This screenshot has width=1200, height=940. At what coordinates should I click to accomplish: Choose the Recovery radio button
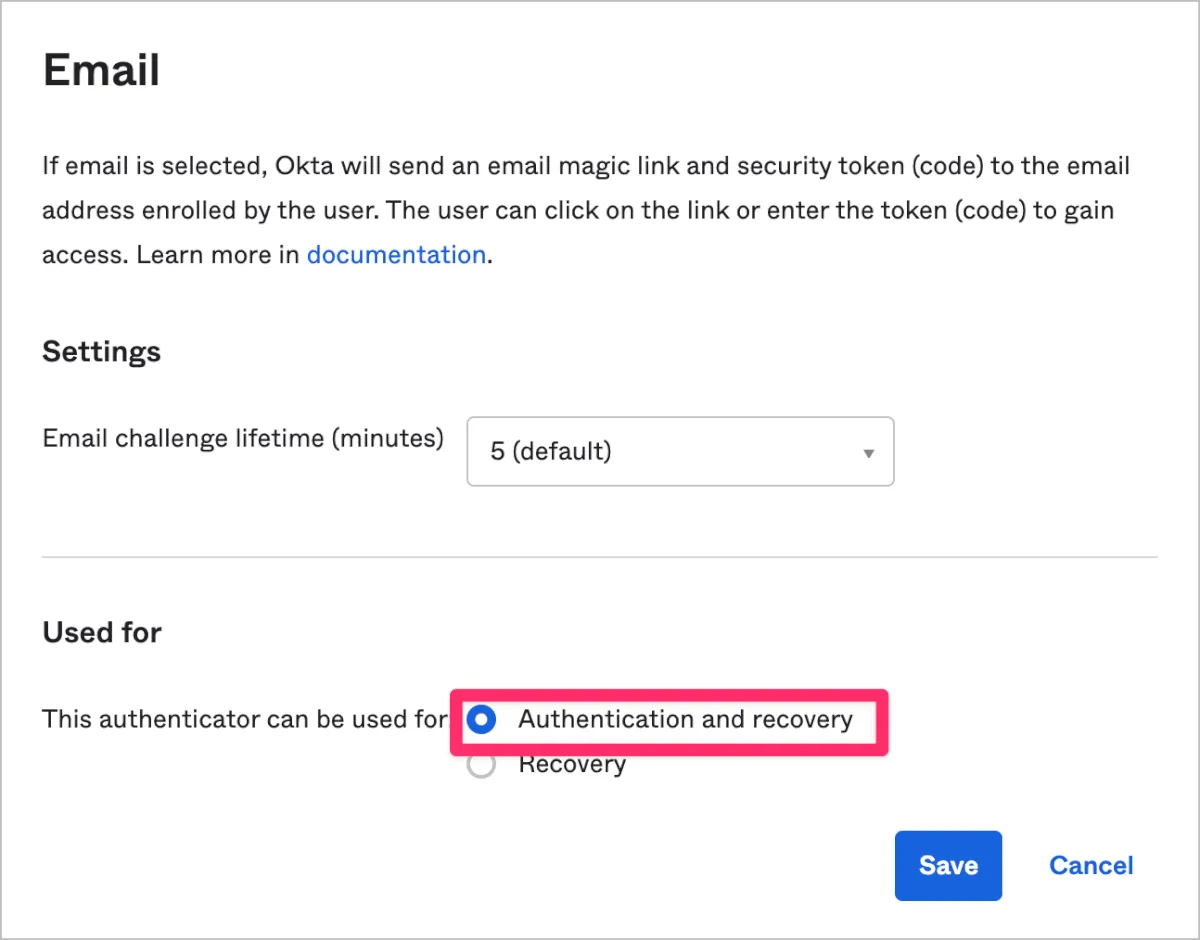[x=482, y=766]
